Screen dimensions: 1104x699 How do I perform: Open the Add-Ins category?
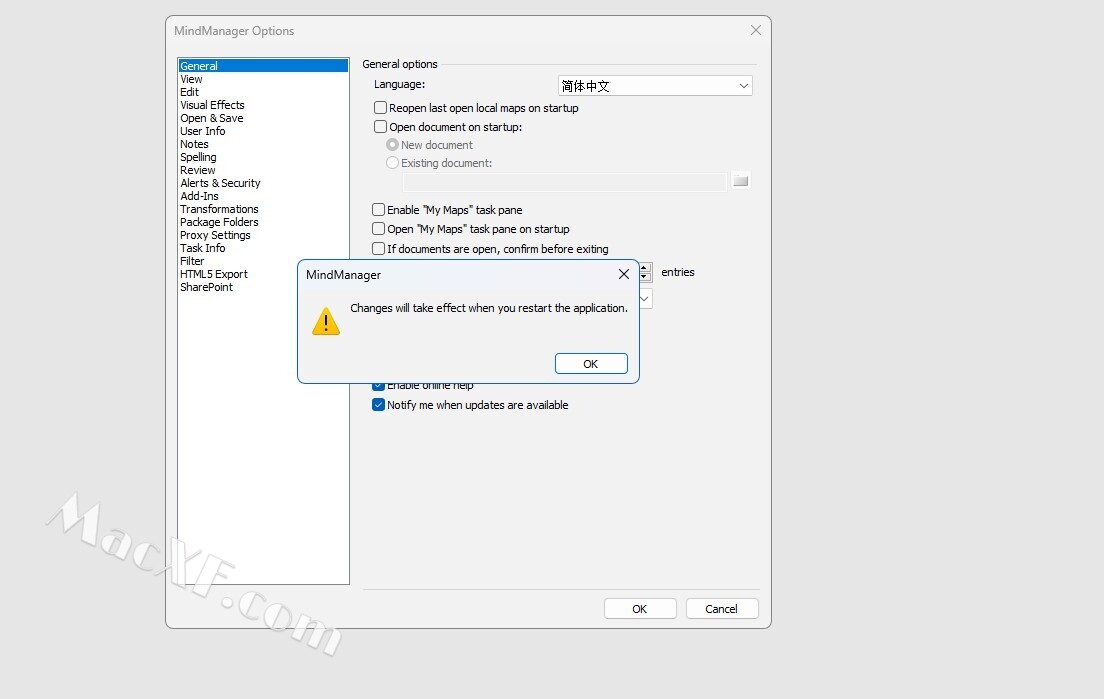tap(199, 196)
